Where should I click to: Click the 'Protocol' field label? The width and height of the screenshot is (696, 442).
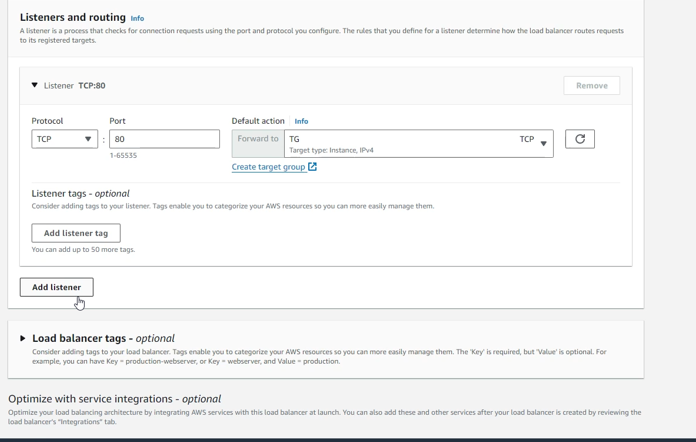click(47, 121)
